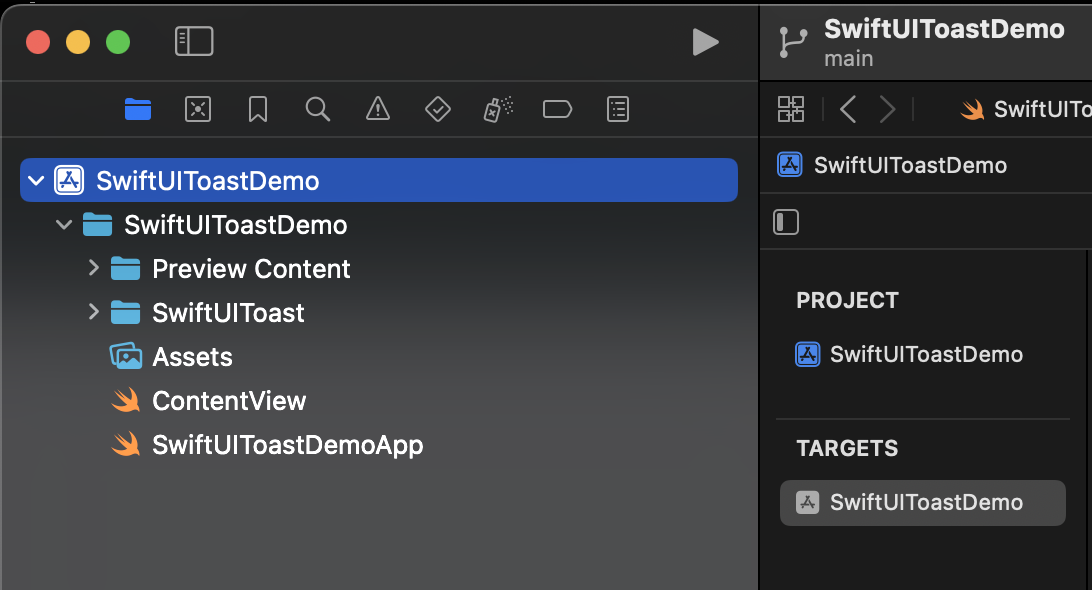Image resolution: width=1092 pixels, height=590 pixels.
Task: Toggle the navigator sidebar visibility
Action: 194,41
